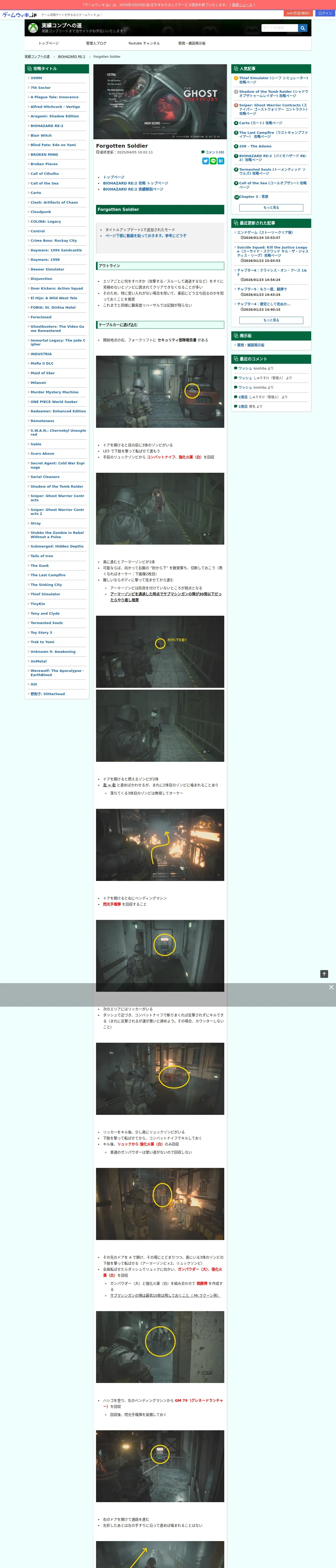Open 関連ニュース link in top notice

(242, 5)
